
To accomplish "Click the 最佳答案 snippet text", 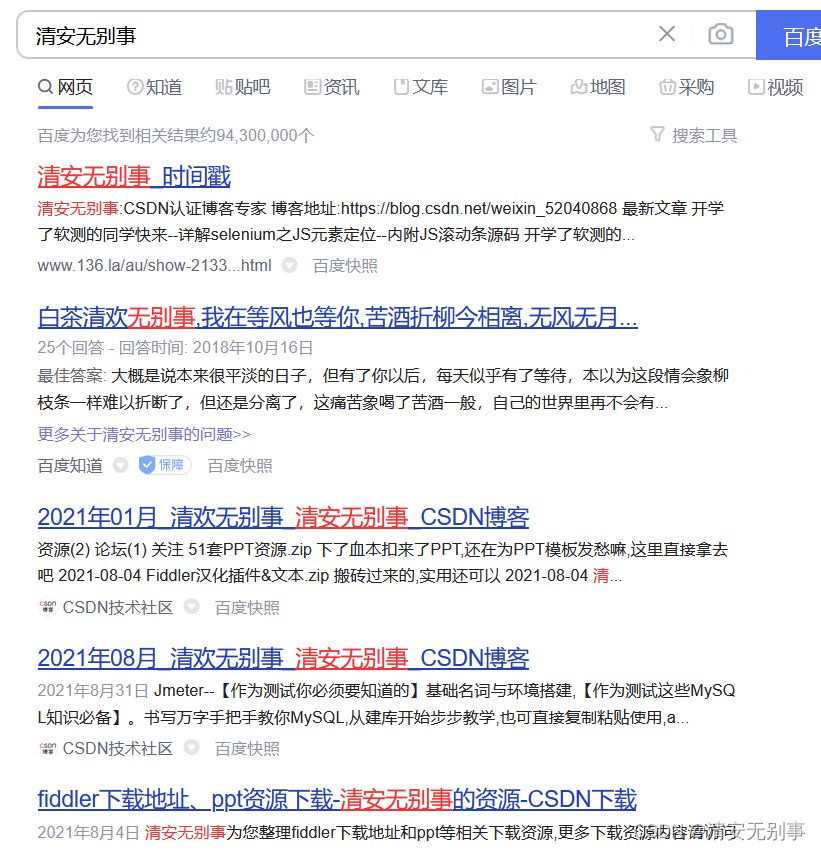I will (383, 389).
